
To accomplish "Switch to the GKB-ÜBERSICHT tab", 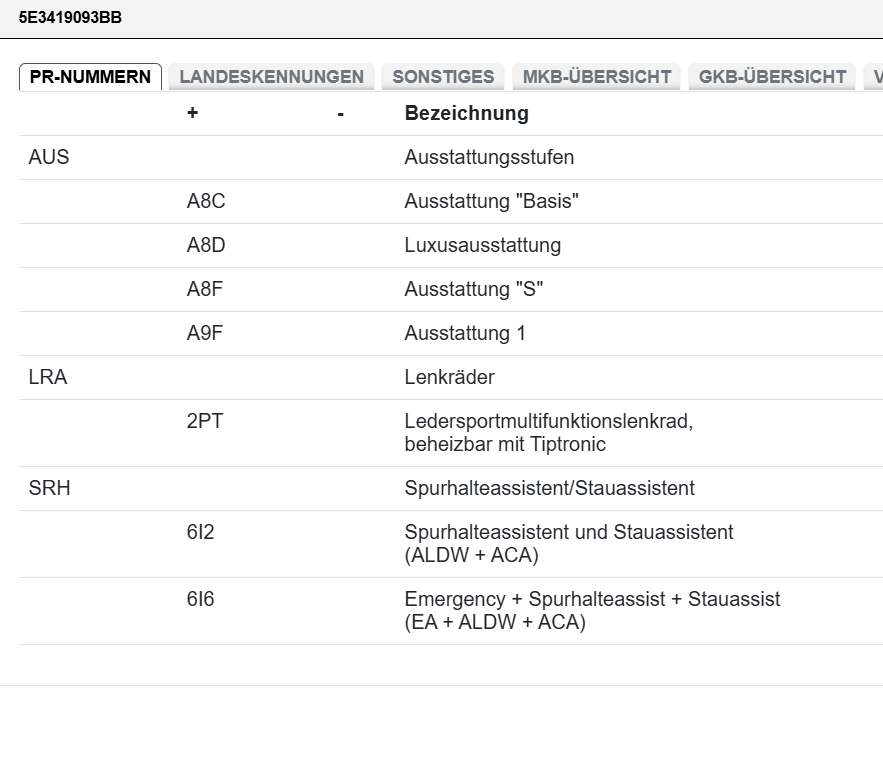I will click(x=772, y=77).
